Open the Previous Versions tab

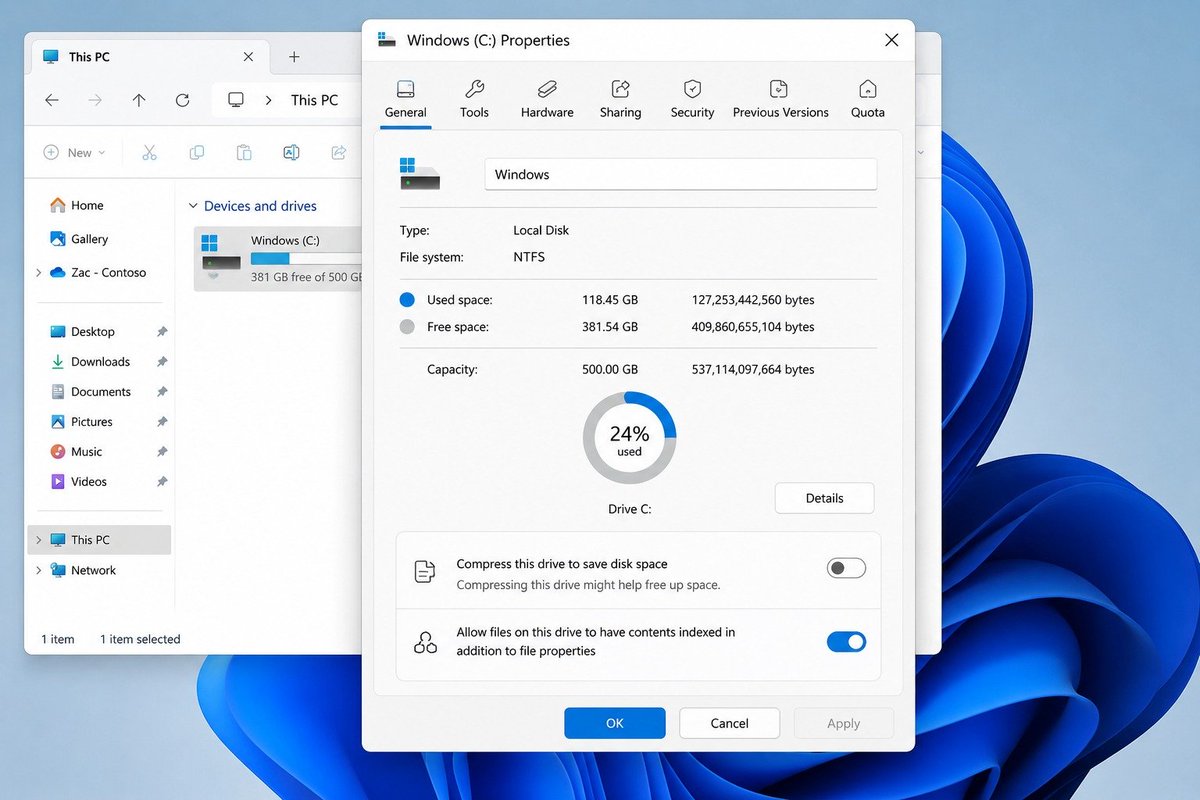click(780, 99)
